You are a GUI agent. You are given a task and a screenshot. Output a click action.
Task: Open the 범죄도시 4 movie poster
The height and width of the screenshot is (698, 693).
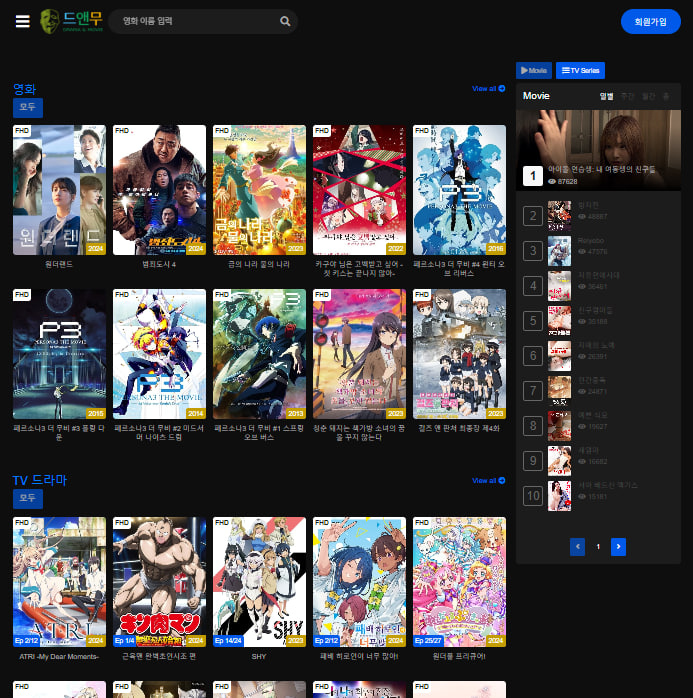[x=159, y=190]
